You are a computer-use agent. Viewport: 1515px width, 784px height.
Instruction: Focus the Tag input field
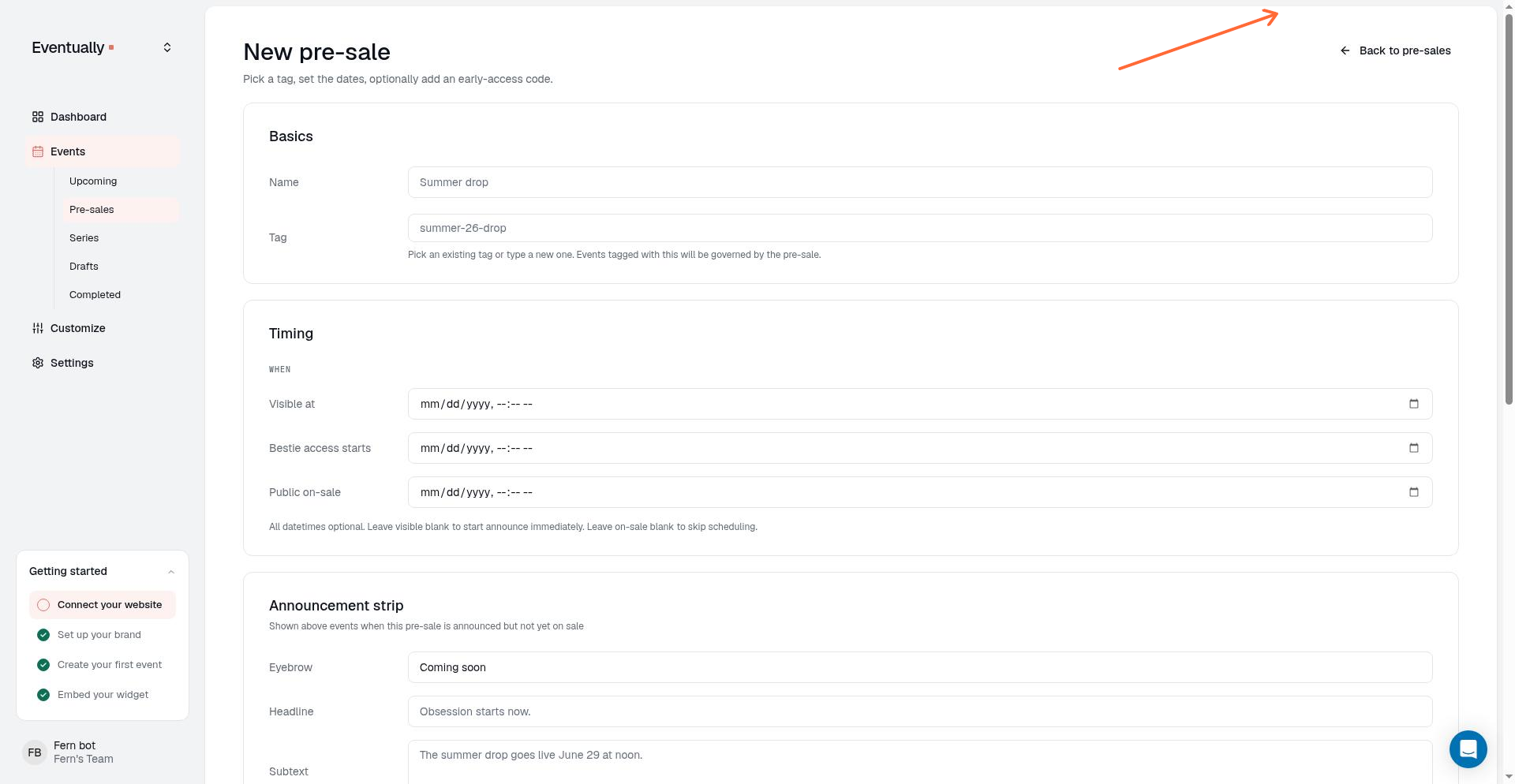pyautogui.click(x=920, y=228)
